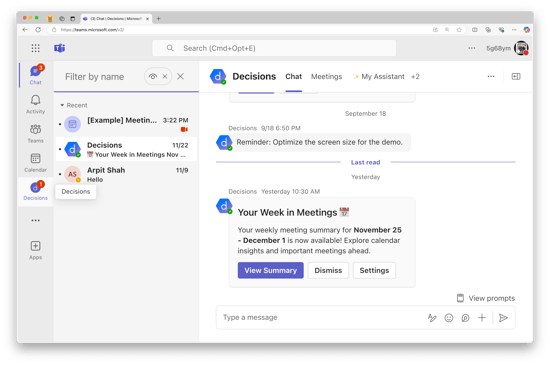
Task: Close the filter bar
Action: pos(181,76)
